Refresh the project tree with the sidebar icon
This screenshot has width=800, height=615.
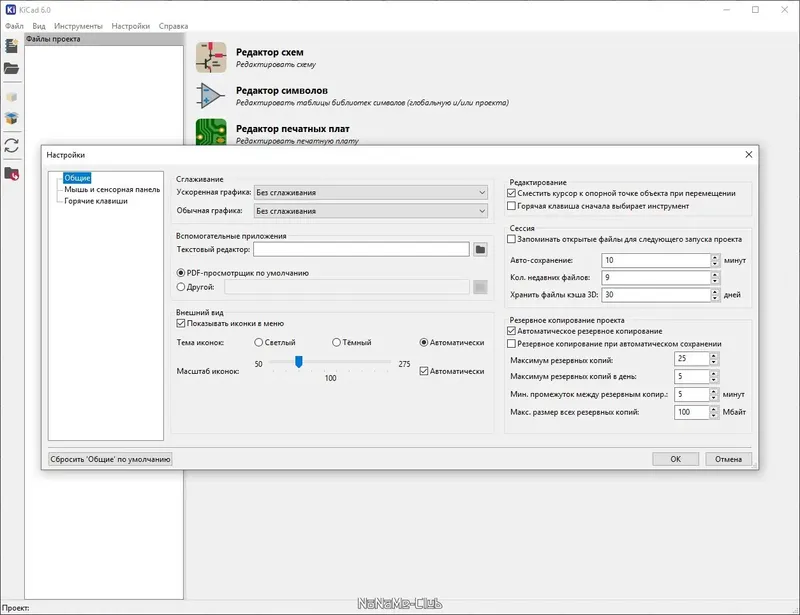tap(11, 145)
